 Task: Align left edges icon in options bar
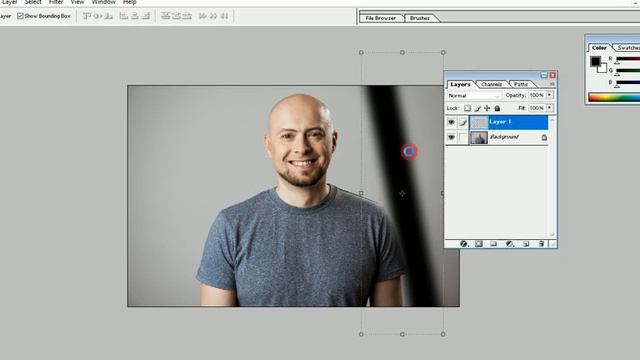coord(124,16)
